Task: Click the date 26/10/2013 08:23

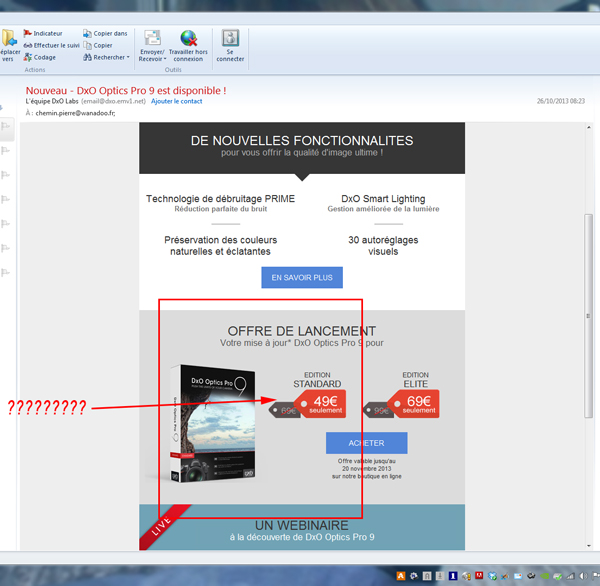Action: [x=561, y=101]
